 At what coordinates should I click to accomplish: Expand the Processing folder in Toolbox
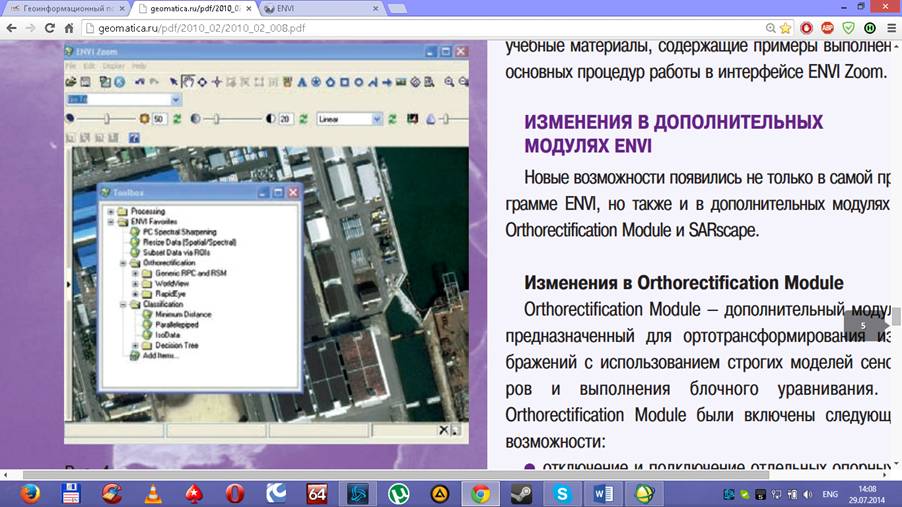tap(111, 212)
